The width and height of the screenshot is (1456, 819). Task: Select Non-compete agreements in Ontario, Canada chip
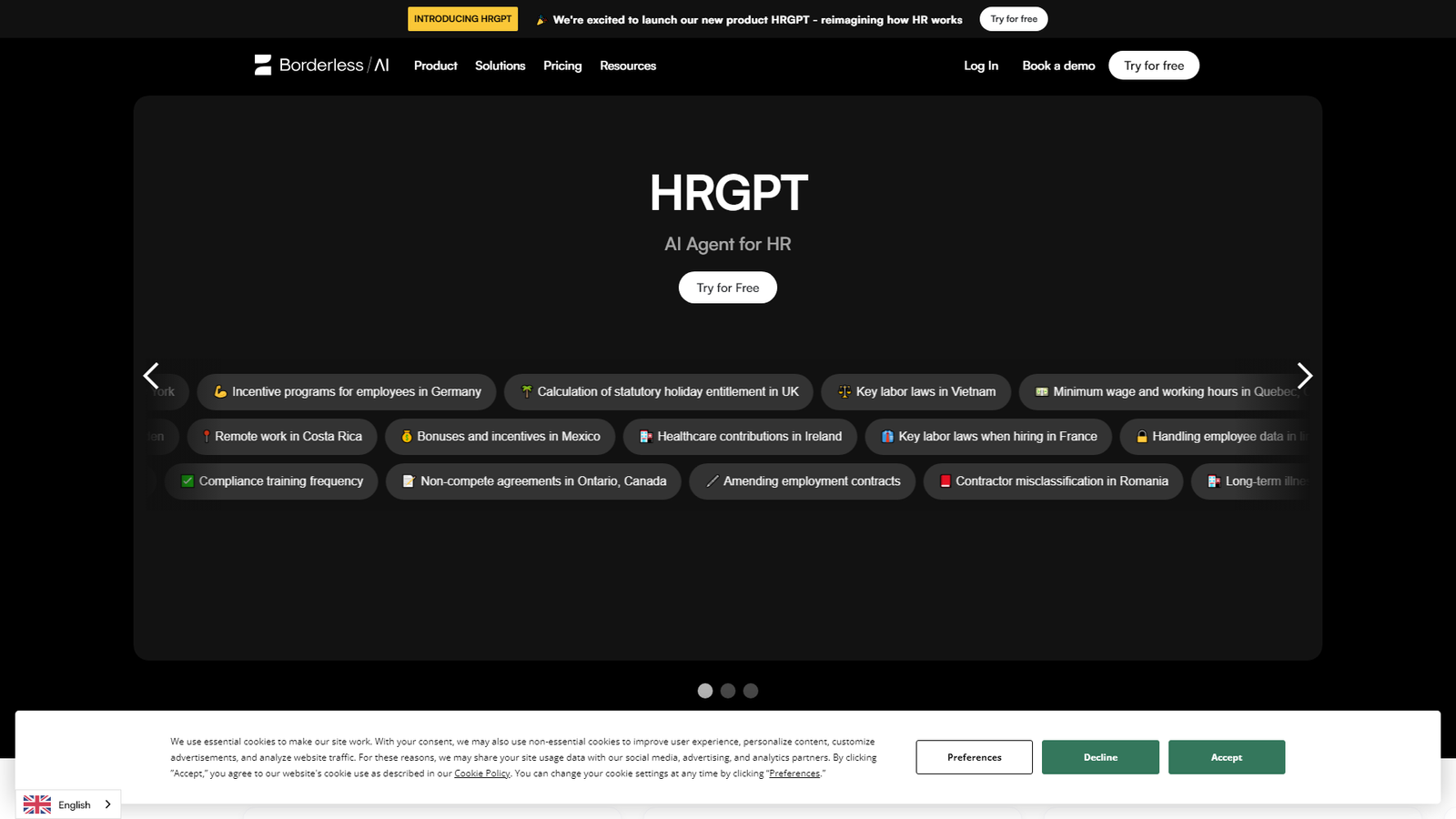pos(533,480)
